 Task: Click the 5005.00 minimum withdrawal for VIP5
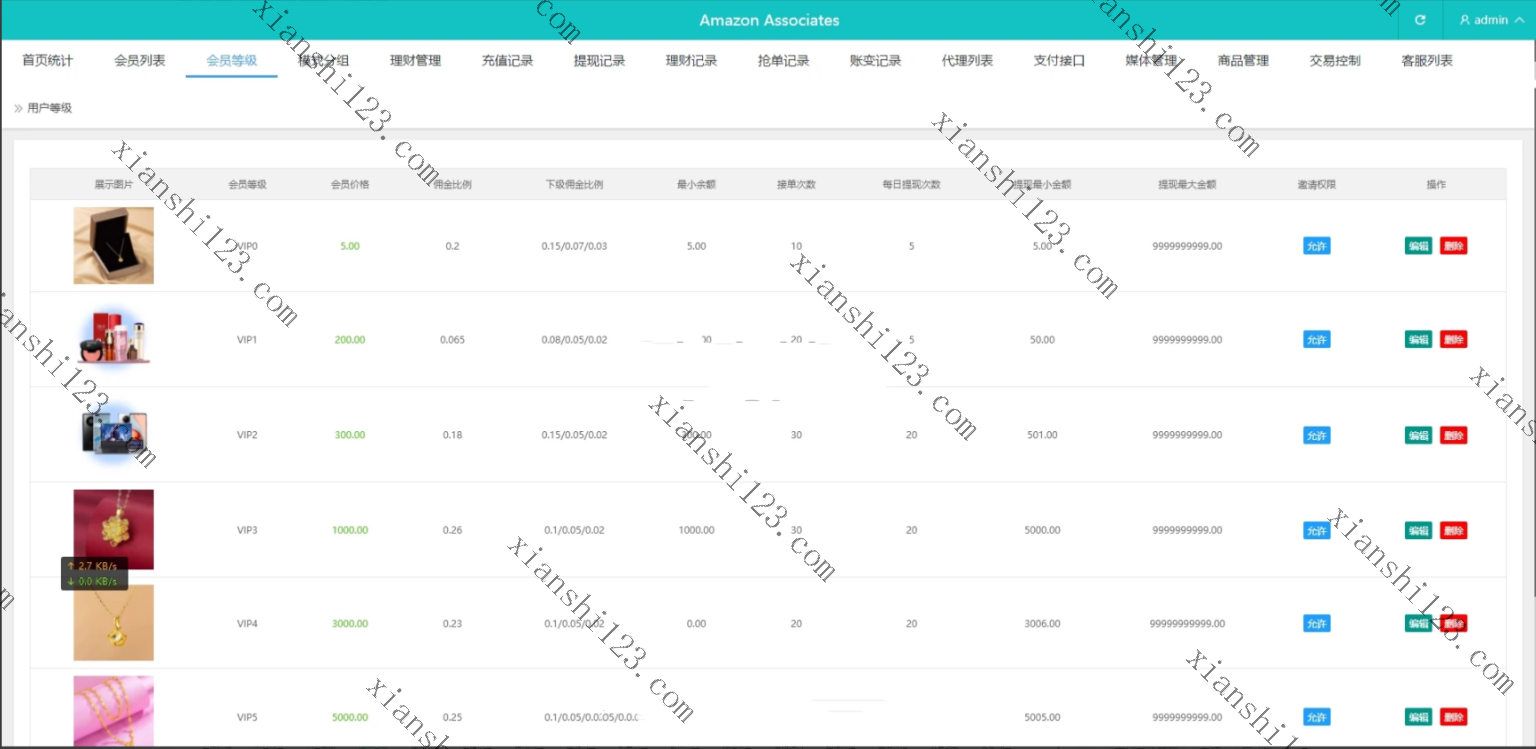click(x=1042, y=717)
